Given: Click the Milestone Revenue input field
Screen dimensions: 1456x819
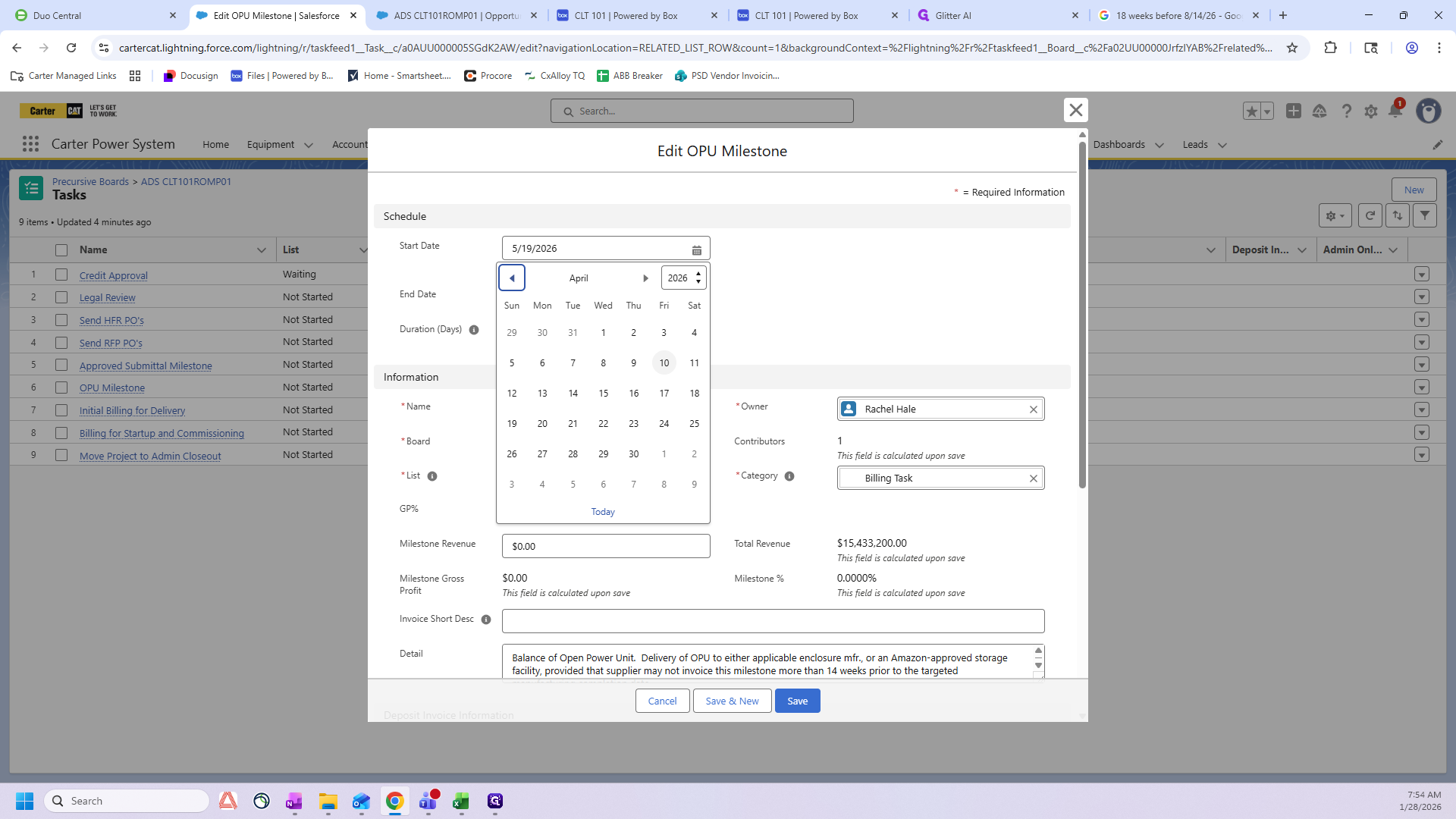Looking at the screenshot, I should pos(605,546).
